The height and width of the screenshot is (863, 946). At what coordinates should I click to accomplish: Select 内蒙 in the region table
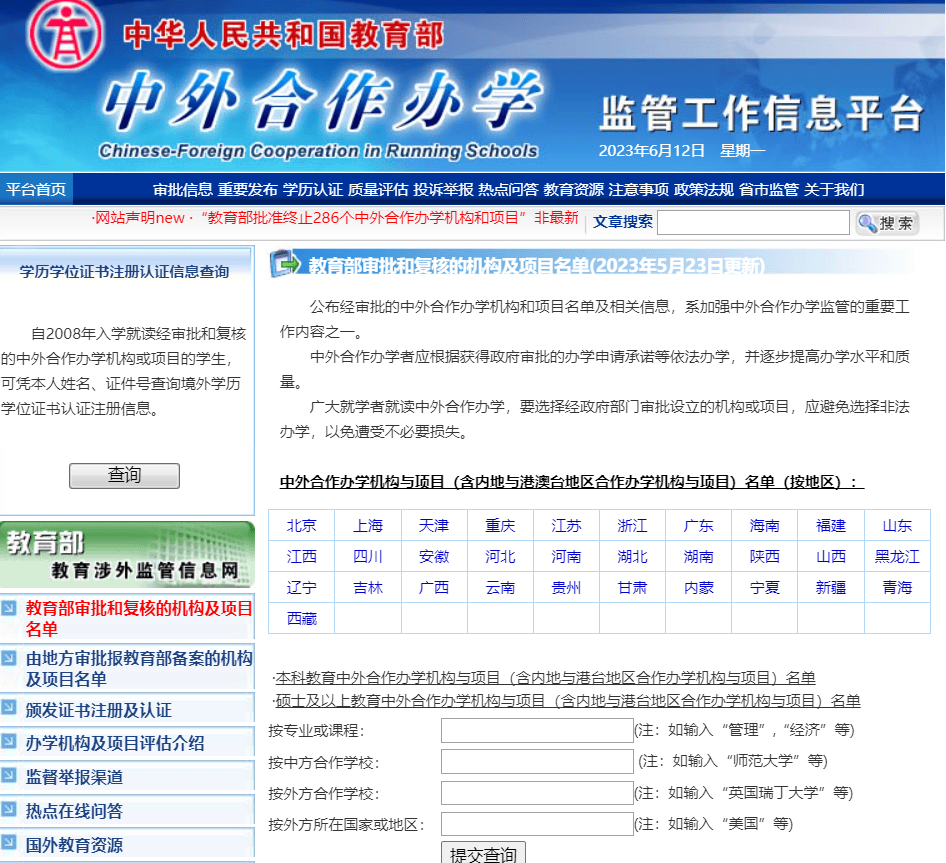[x=699, y=588]
